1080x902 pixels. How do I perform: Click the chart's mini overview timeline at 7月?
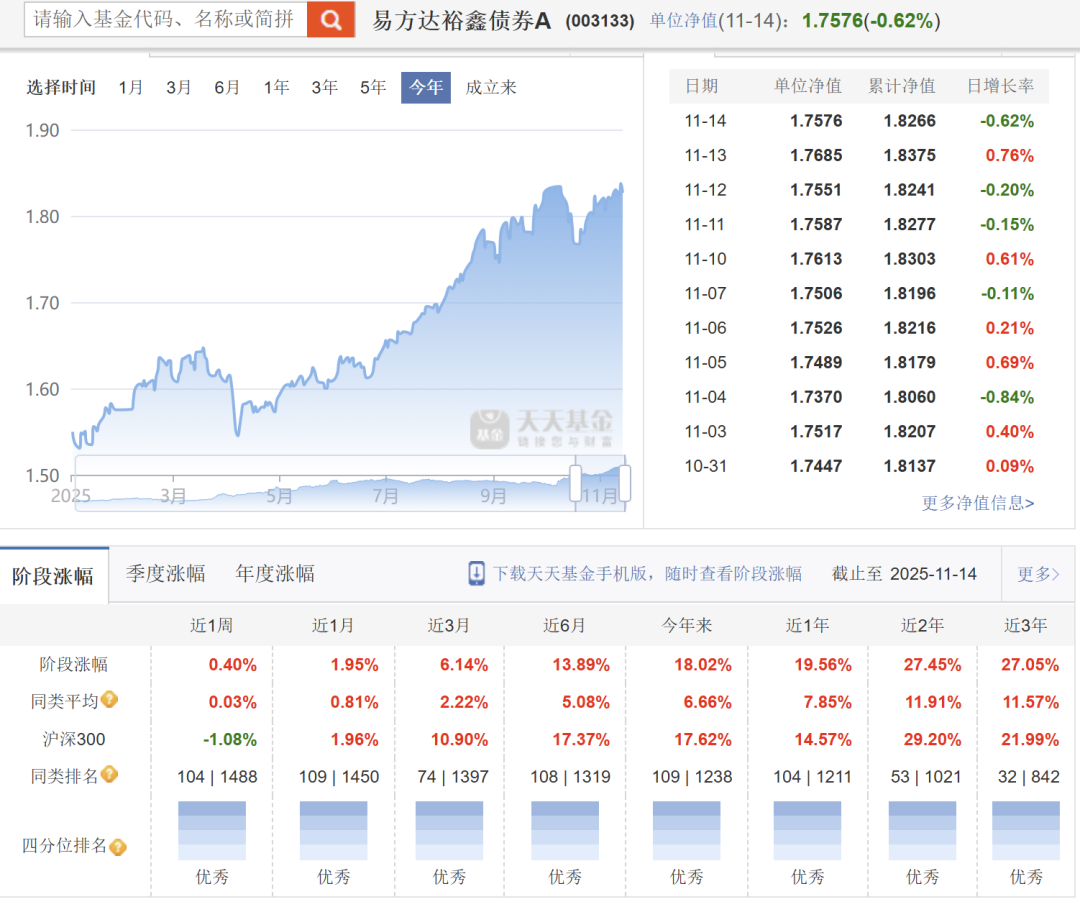pyautogui.click(x=386, y=494)
